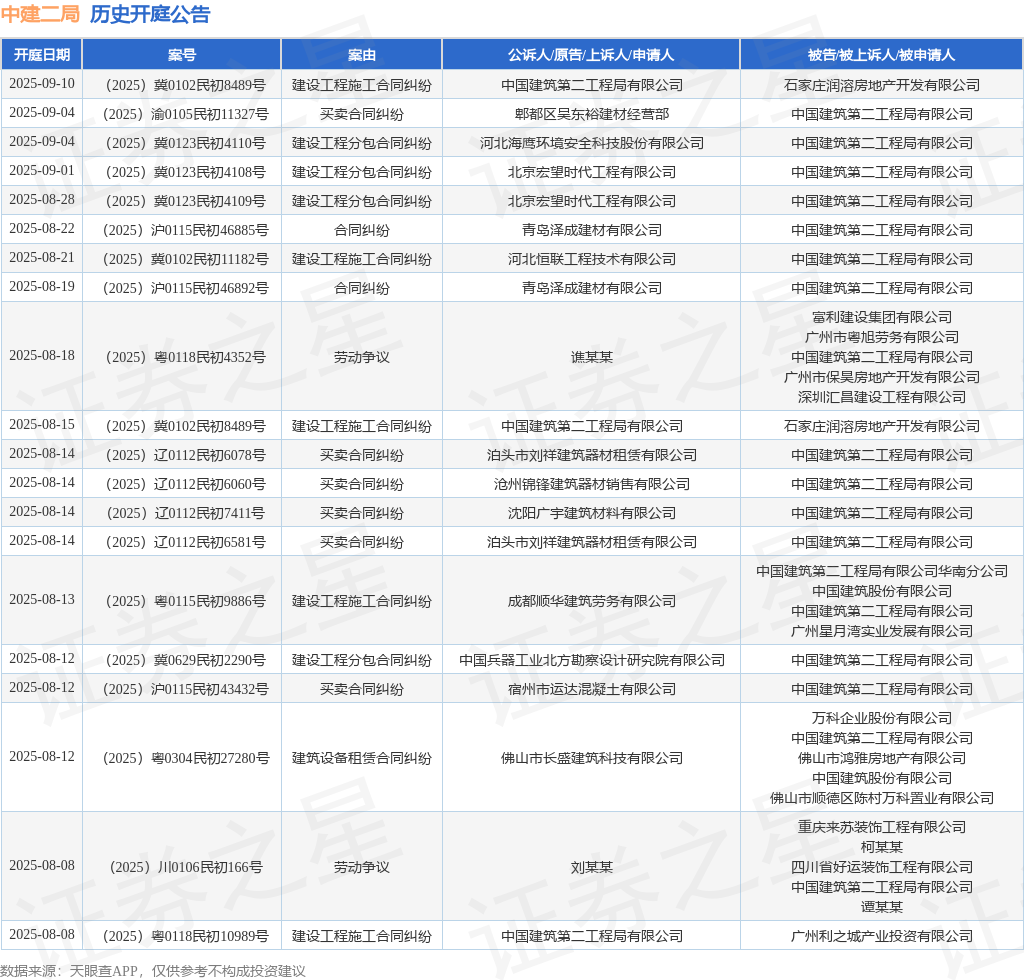The image size is (1024, 980).
Task: Click the 公诉人/原告/上诉人/申请人 column header
Action: [591, 55]
